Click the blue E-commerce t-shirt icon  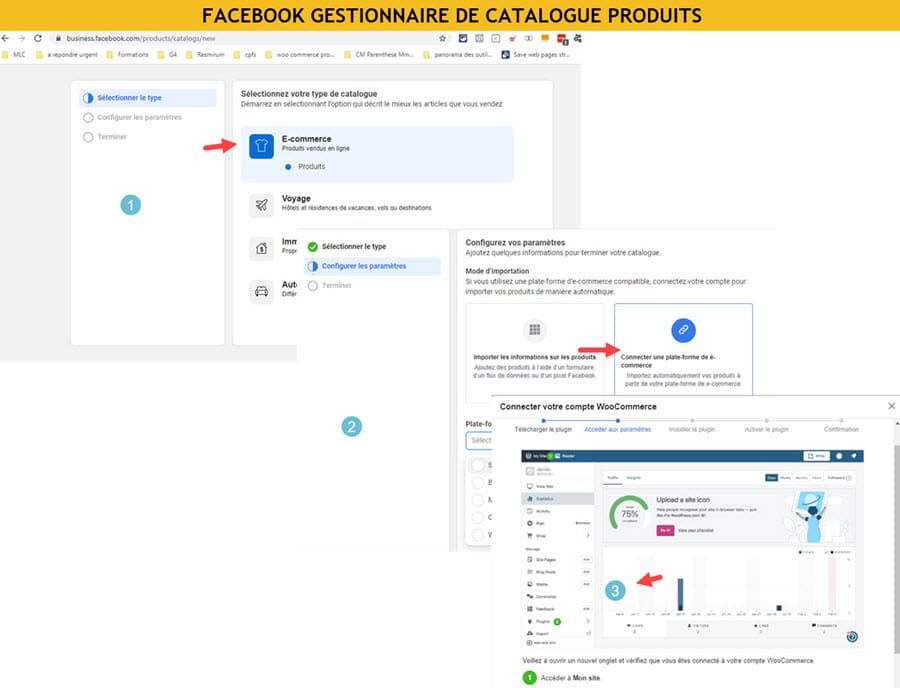261,146
